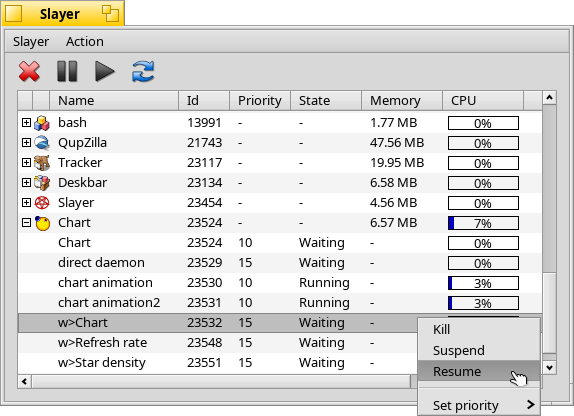Select the Deskbar application icon
The height and width of the screenshot is (416, 574).
pos(42,183)
